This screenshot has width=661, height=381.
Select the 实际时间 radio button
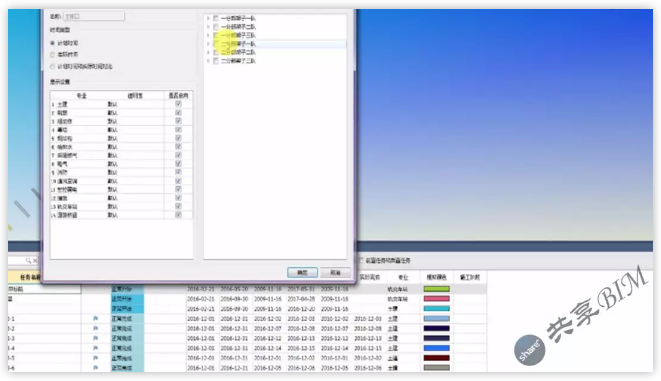point(52,54)
